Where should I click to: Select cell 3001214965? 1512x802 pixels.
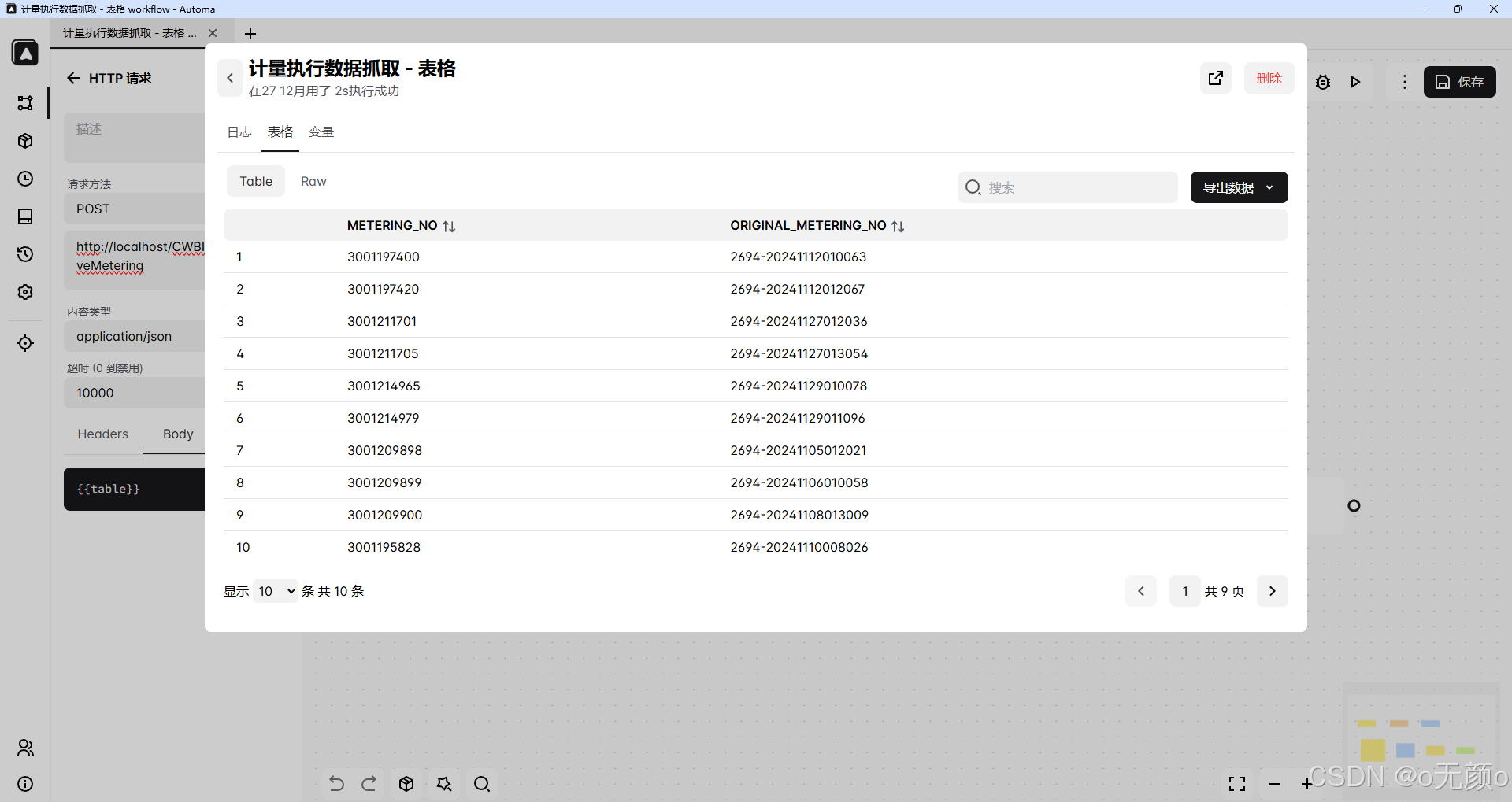(x=384, y=386)
